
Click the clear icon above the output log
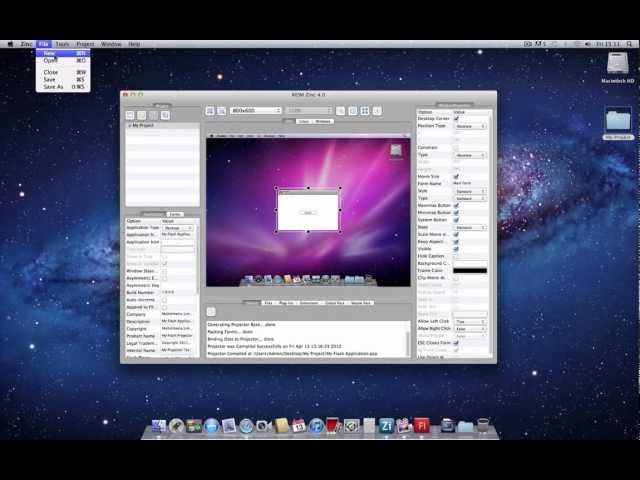[211, 312]
